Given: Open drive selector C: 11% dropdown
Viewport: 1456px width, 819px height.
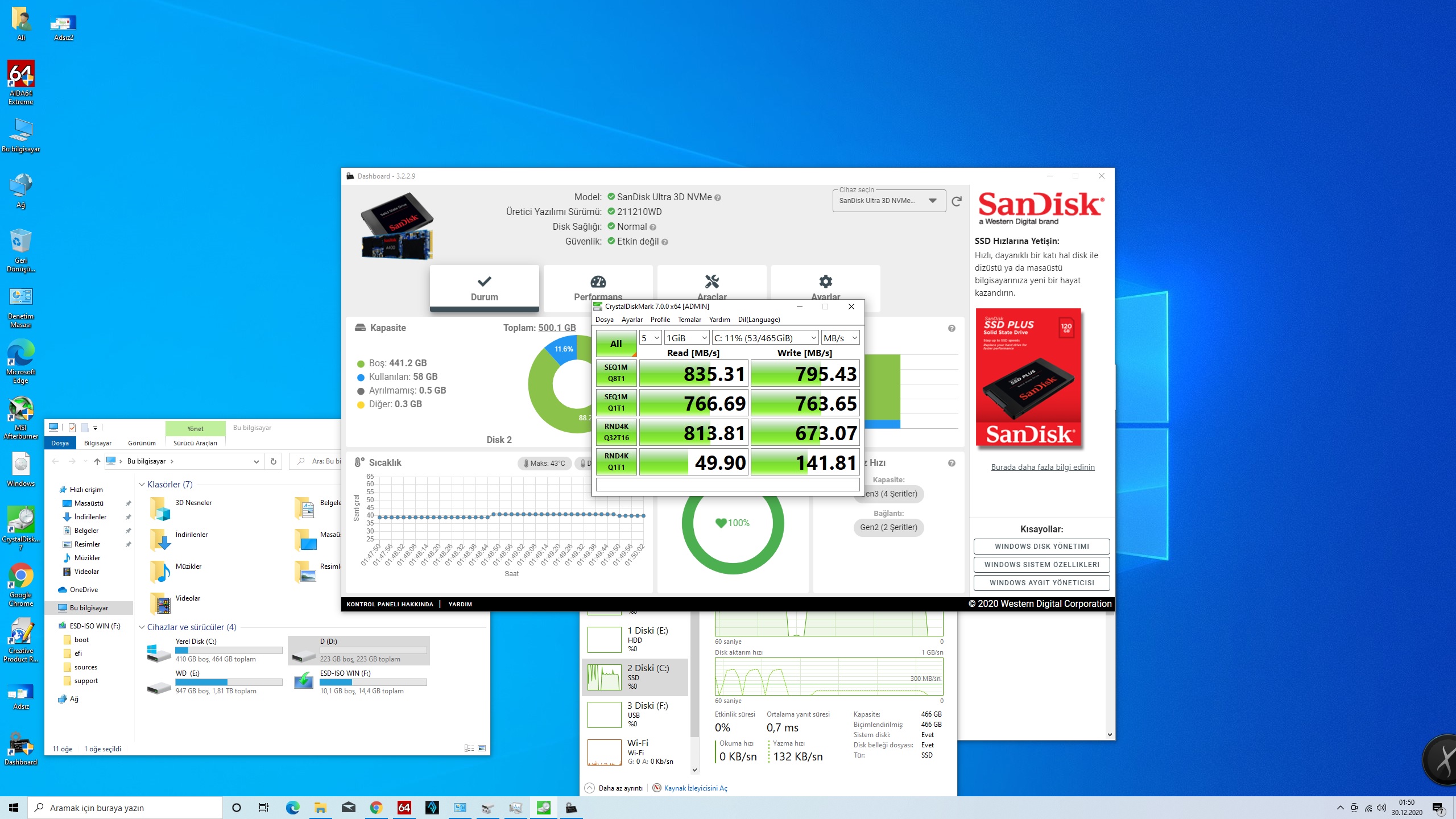Looking at the screenshot, I should [x=765, y=338].
